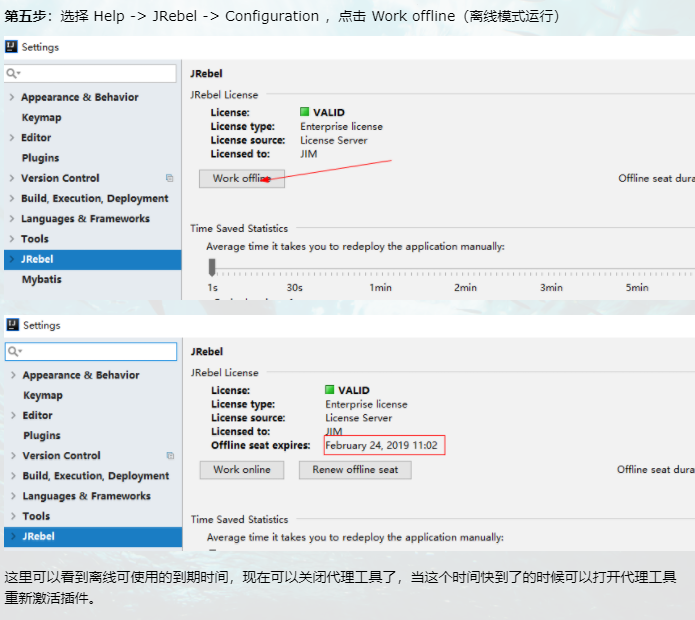Click search magnifier icon in upper Settings window
The width and height of the screenshot is (695, 620).
[13, 74]
